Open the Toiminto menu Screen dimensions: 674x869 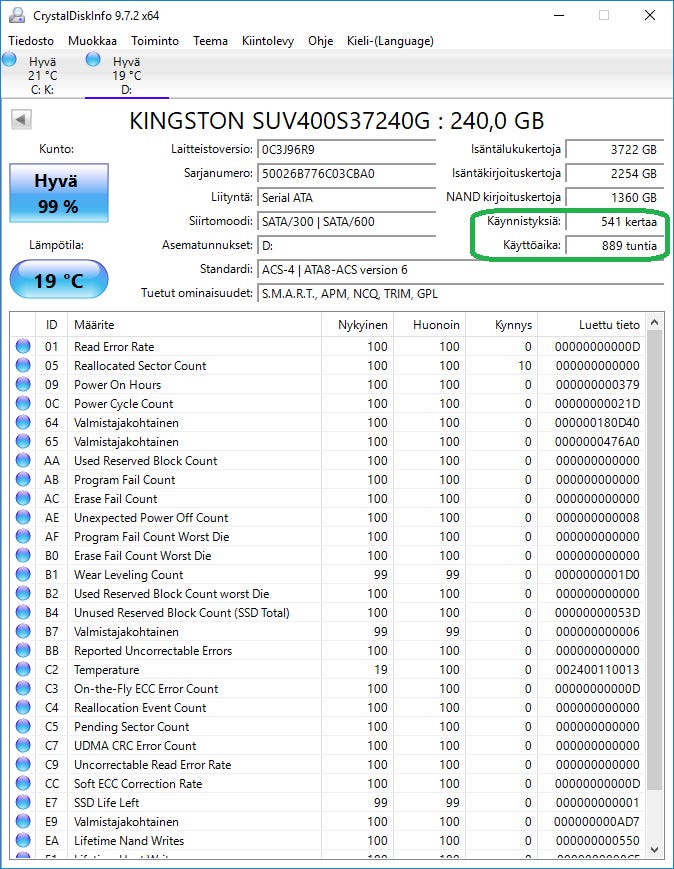coord(155,40)
